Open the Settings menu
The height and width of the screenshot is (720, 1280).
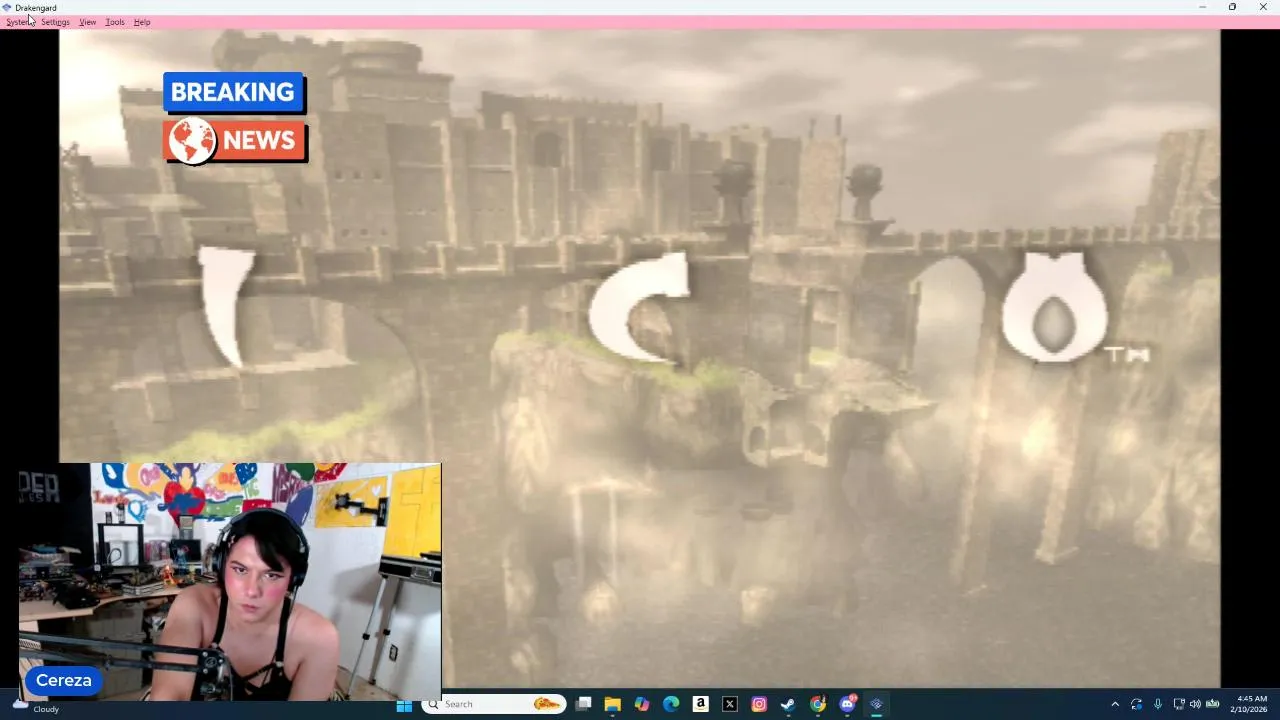pos(55,22)
